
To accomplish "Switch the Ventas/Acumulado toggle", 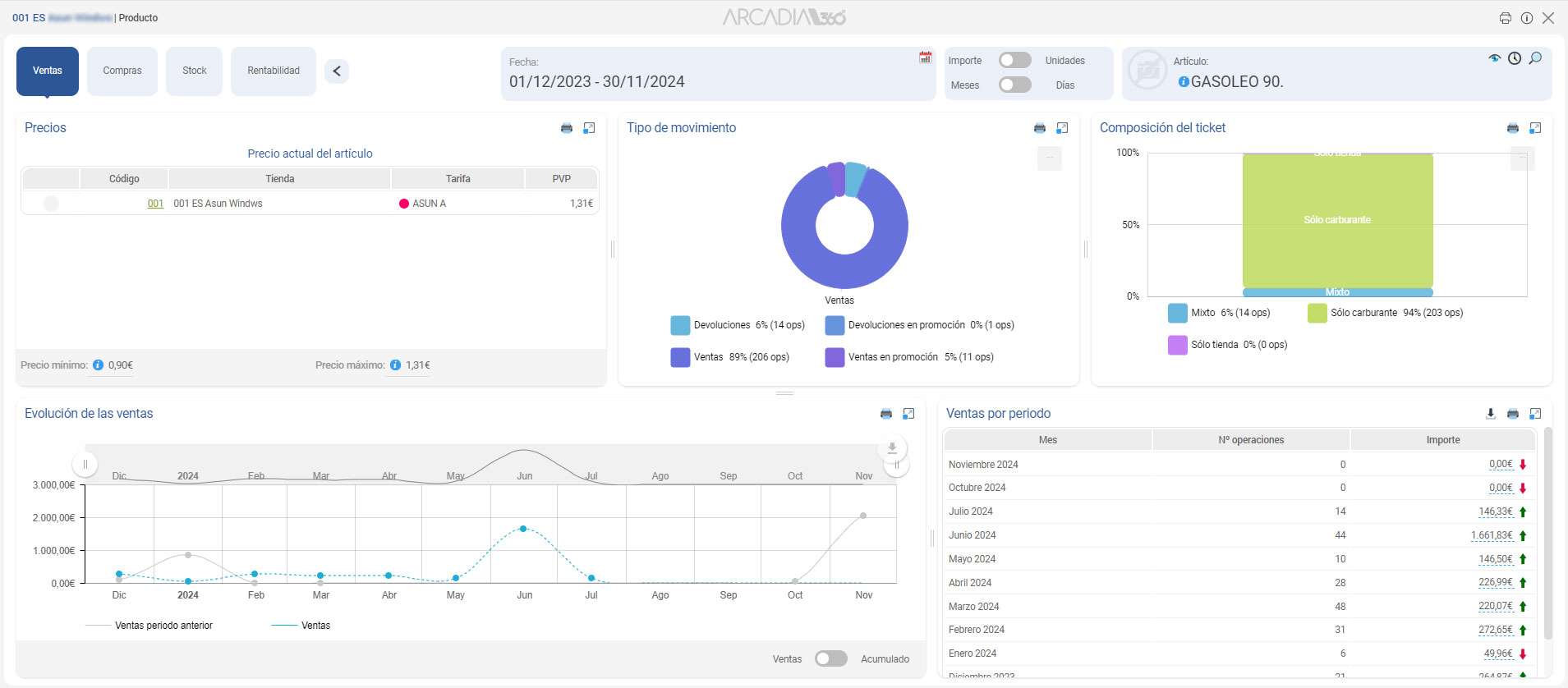I will (x=830, y=659).
